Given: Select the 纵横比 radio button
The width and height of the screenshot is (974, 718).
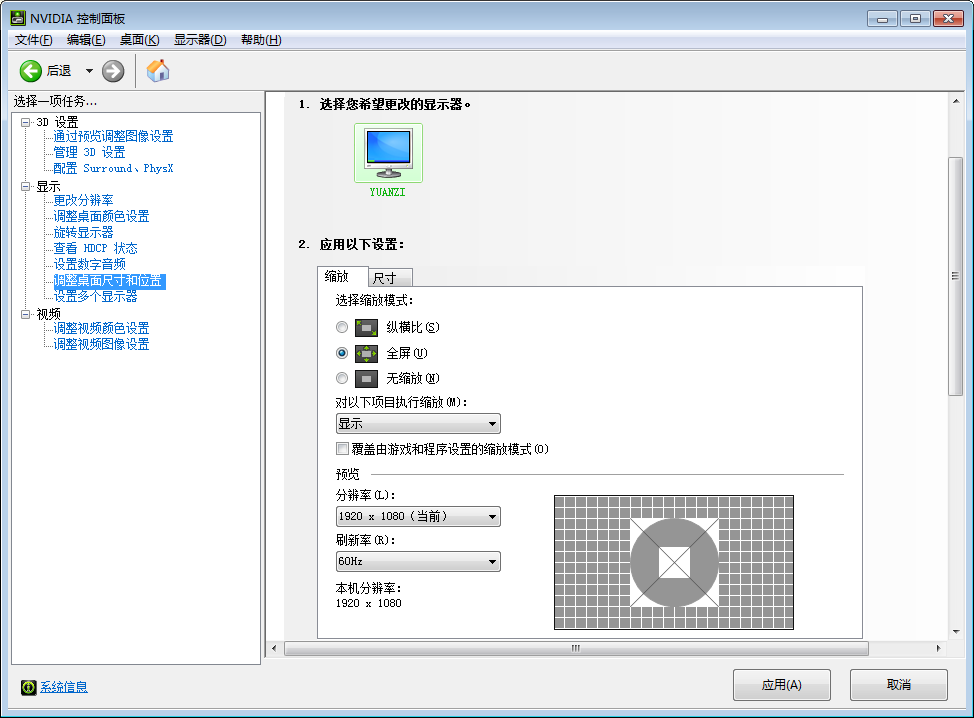Looking at the screenshot, I should (x=342, y=327).
